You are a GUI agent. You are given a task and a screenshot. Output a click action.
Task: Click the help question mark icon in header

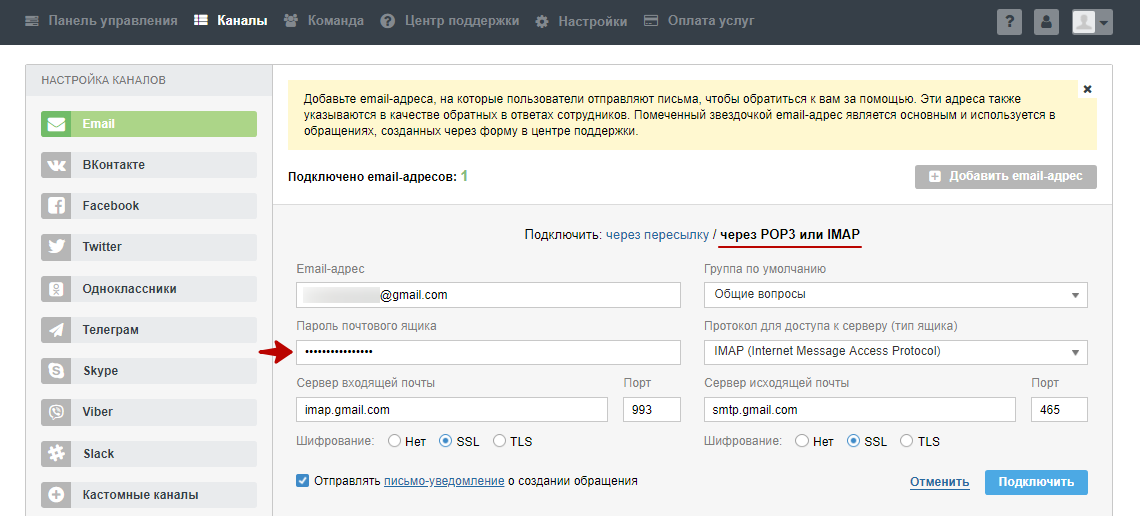point(1009,22)
